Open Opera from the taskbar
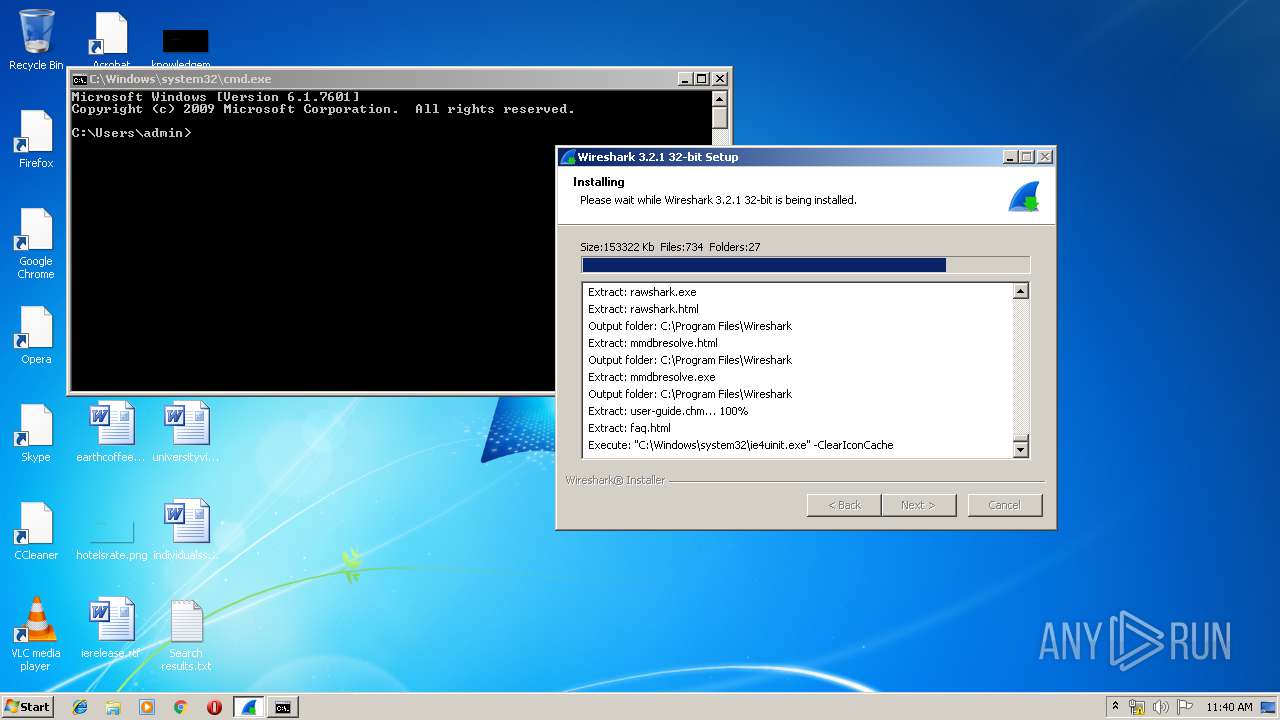 (214, 707)
